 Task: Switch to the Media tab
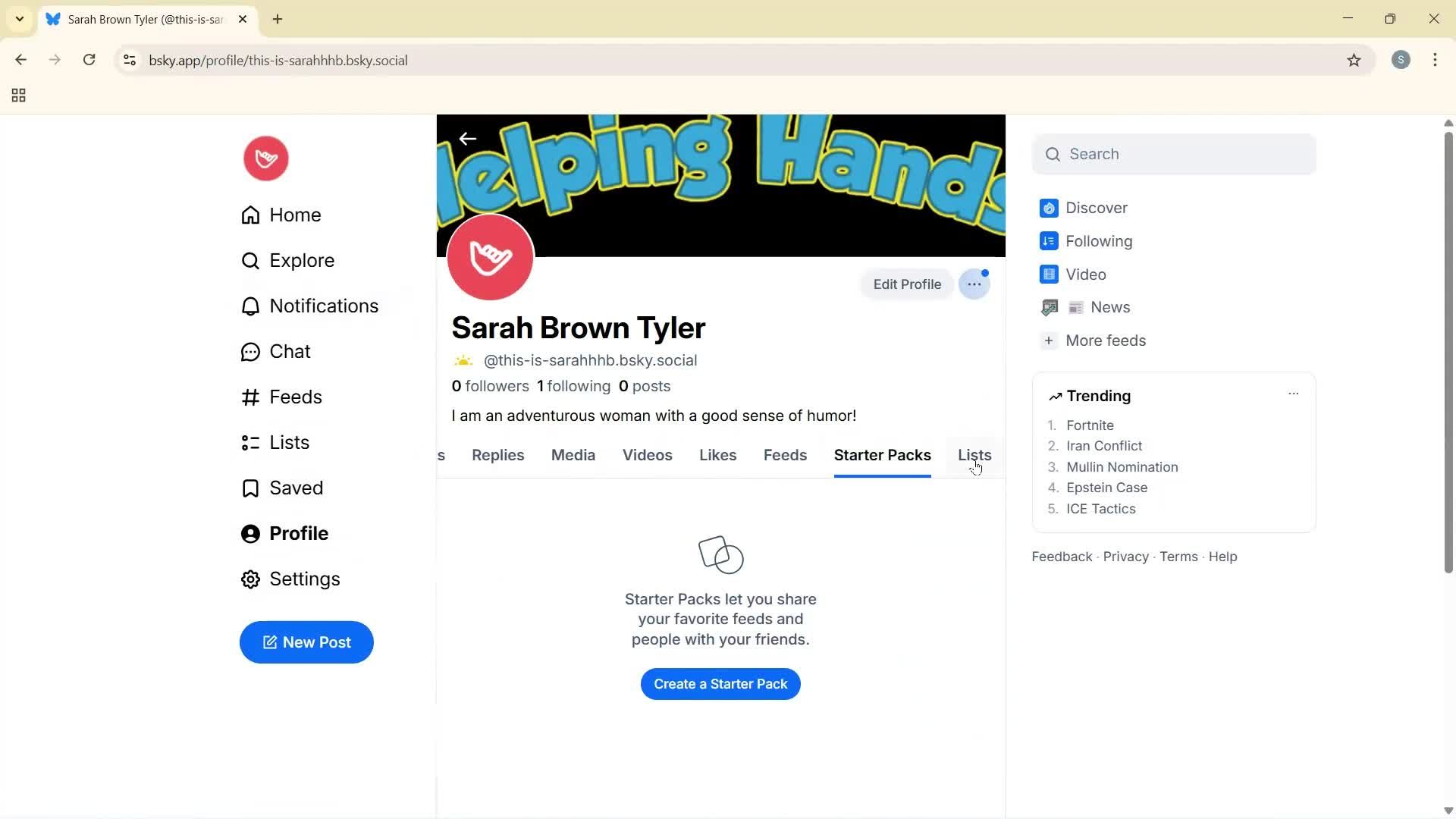[573, 455]
